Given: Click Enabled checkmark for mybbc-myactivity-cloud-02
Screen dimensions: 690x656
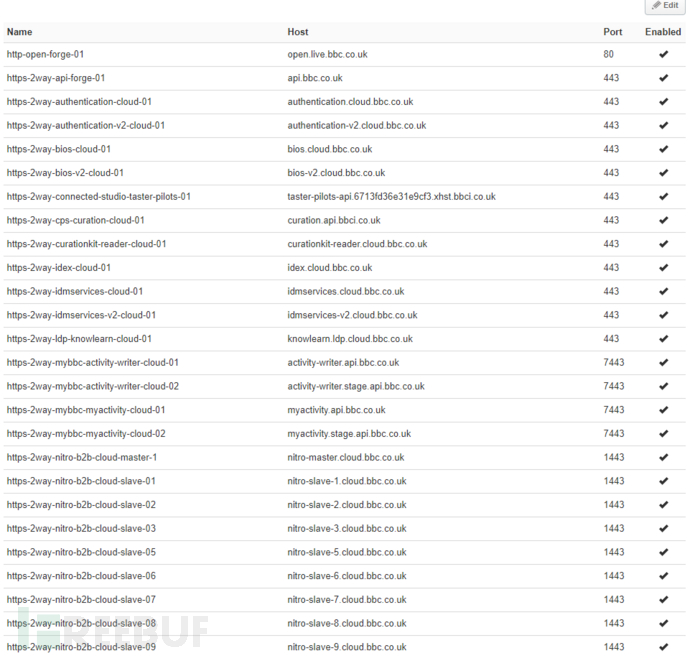Looking at the screenshot, I should [664, 434].
